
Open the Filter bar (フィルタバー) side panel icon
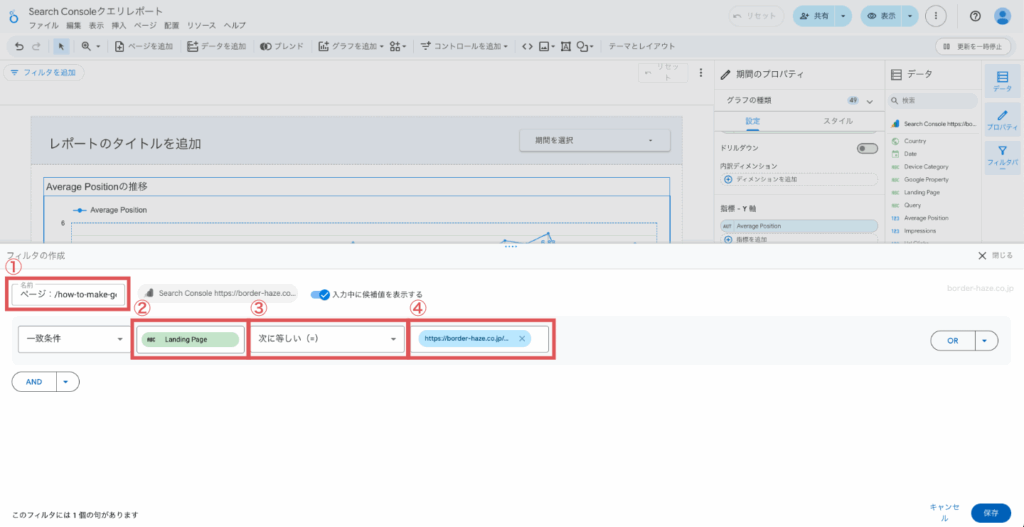(1002, 157)
